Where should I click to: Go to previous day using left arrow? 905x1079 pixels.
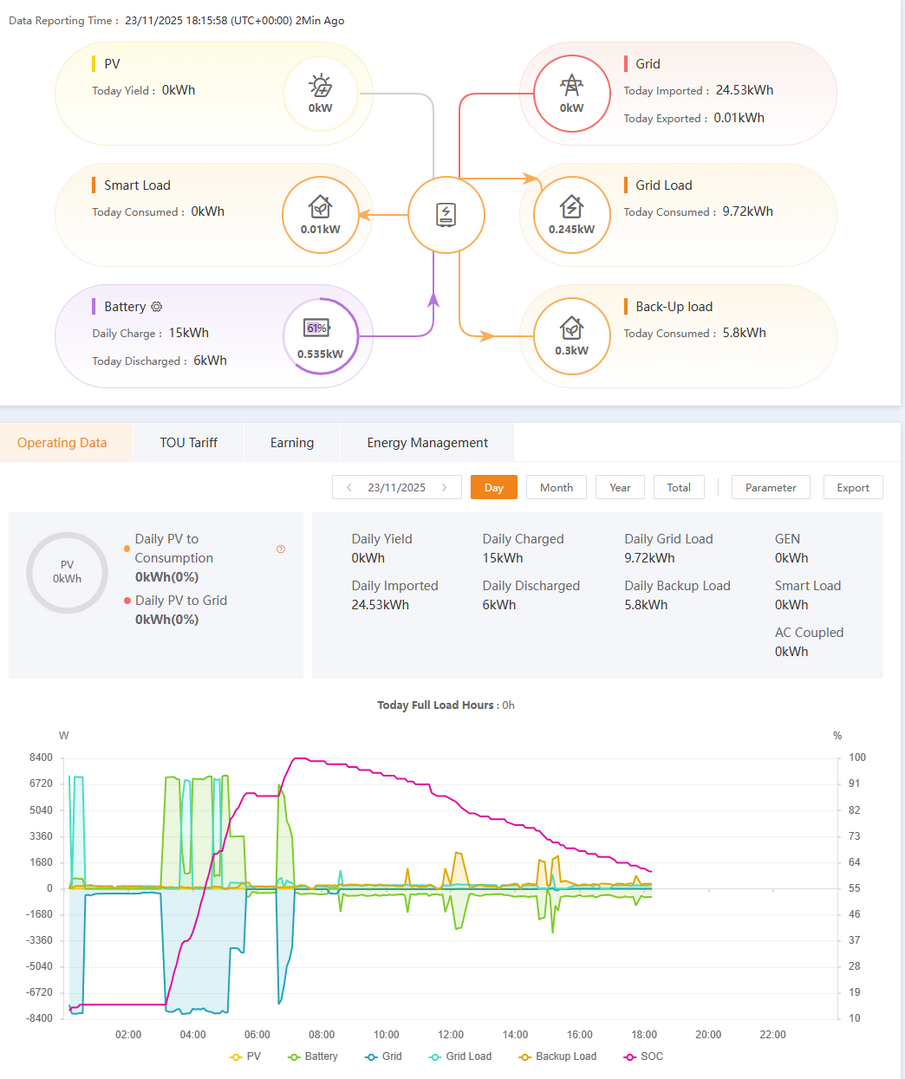349,488
